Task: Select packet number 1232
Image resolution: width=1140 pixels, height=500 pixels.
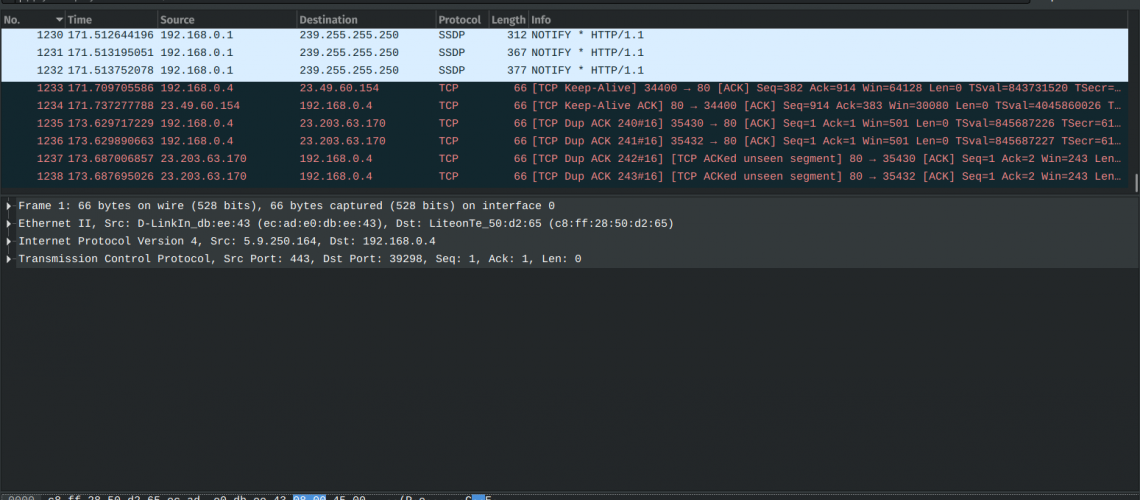Action: [x=565, y=70]
